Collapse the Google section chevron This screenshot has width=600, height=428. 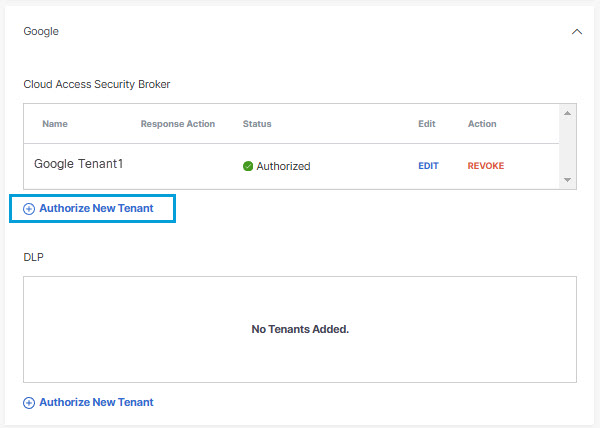pos(577,32)
